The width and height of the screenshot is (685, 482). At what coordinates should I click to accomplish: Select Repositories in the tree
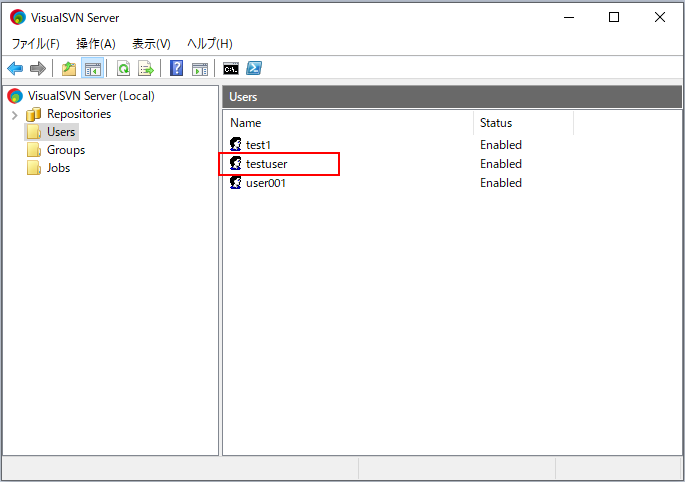pos(79,114)
